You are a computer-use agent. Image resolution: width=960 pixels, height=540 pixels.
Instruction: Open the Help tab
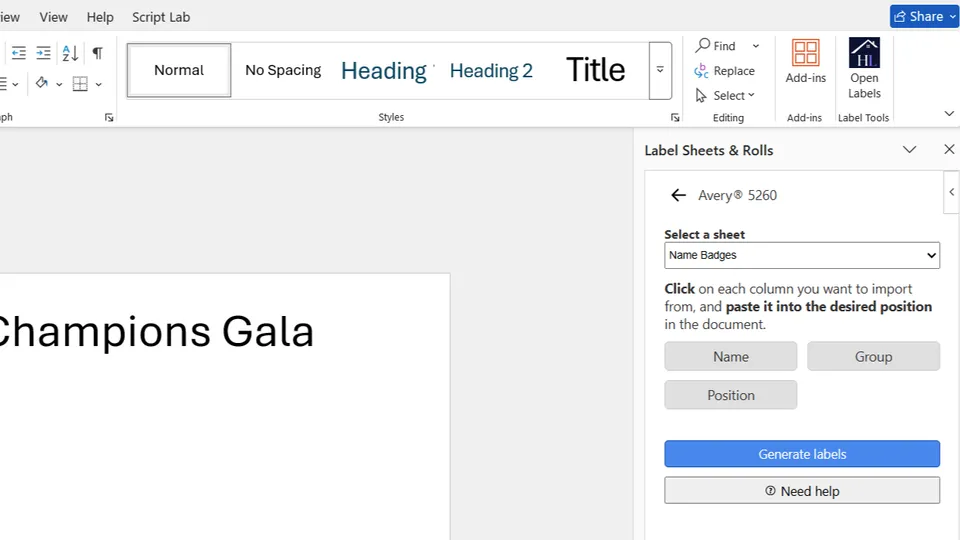(x=100, y=17)
